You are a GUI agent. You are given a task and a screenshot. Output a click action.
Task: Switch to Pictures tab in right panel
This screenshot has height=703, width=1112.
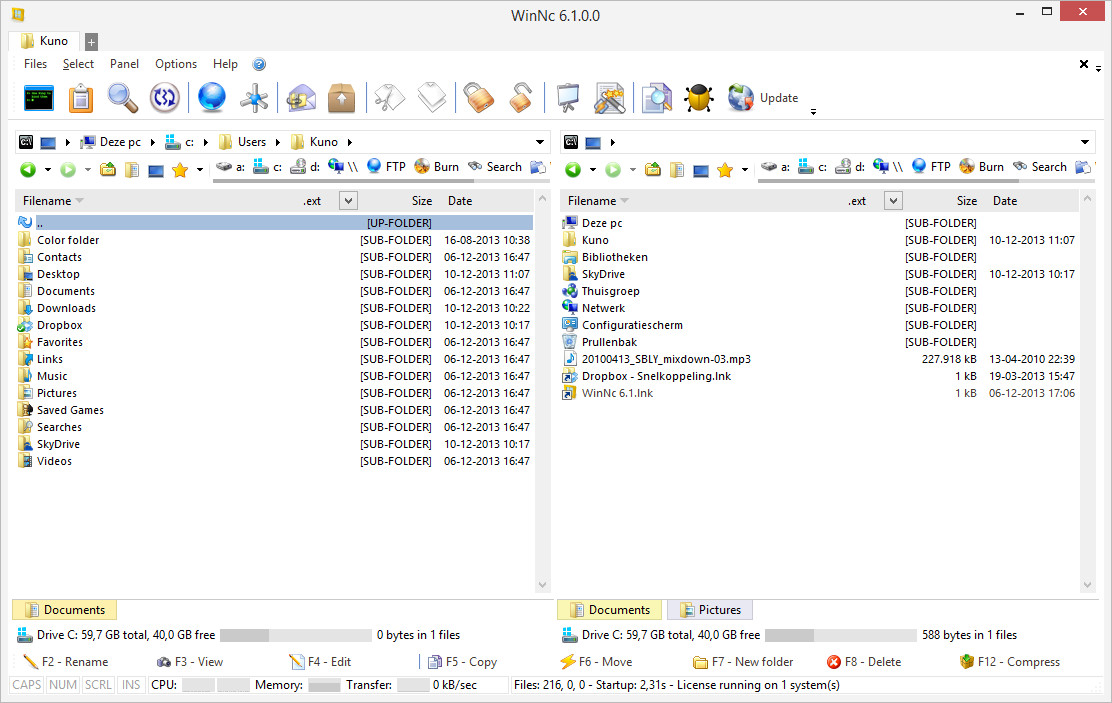[x=710, y=610]
